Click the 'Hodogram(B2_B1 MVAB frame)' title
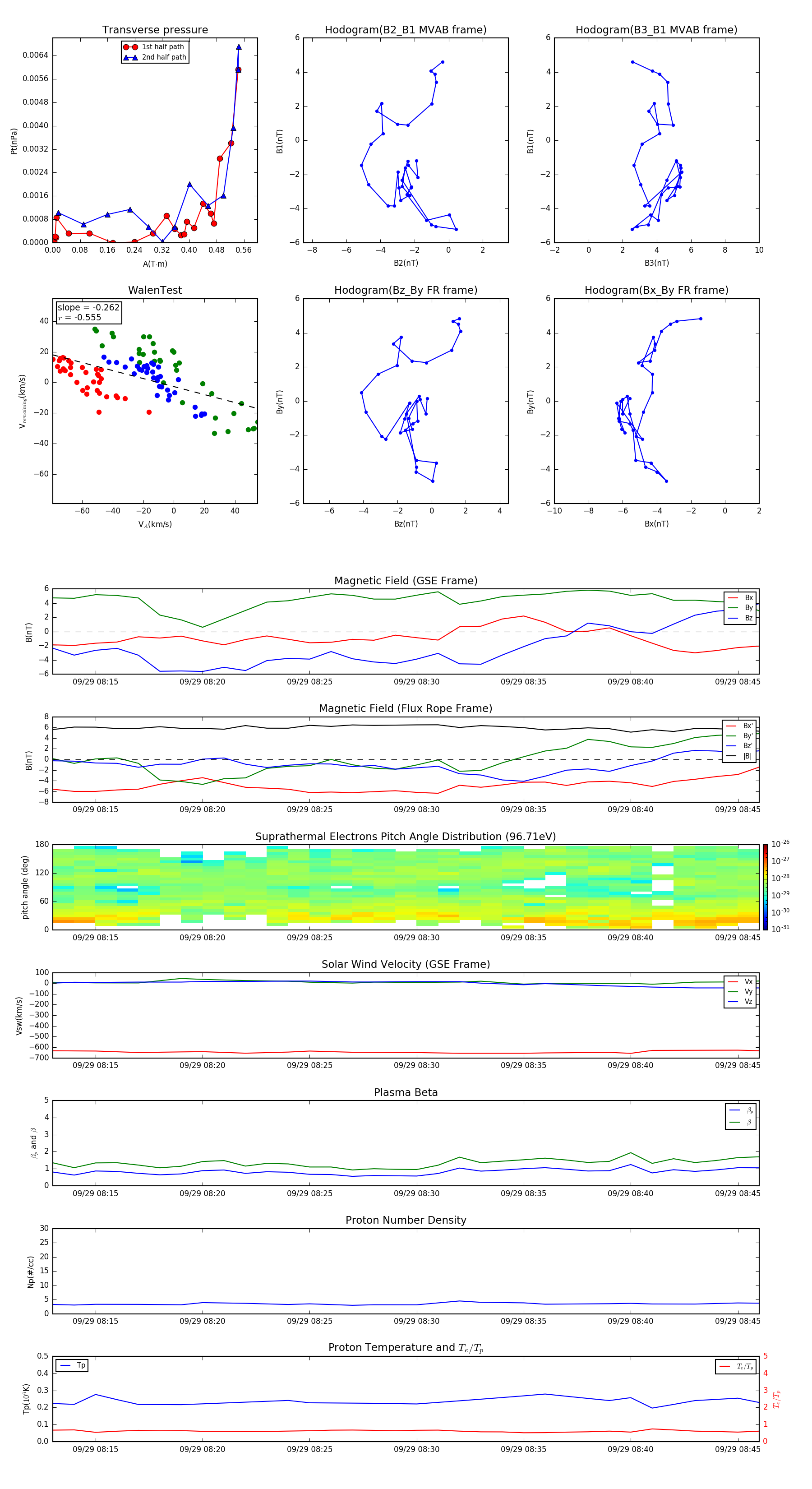The image size is (812, 1489). [x=406, y=30]
